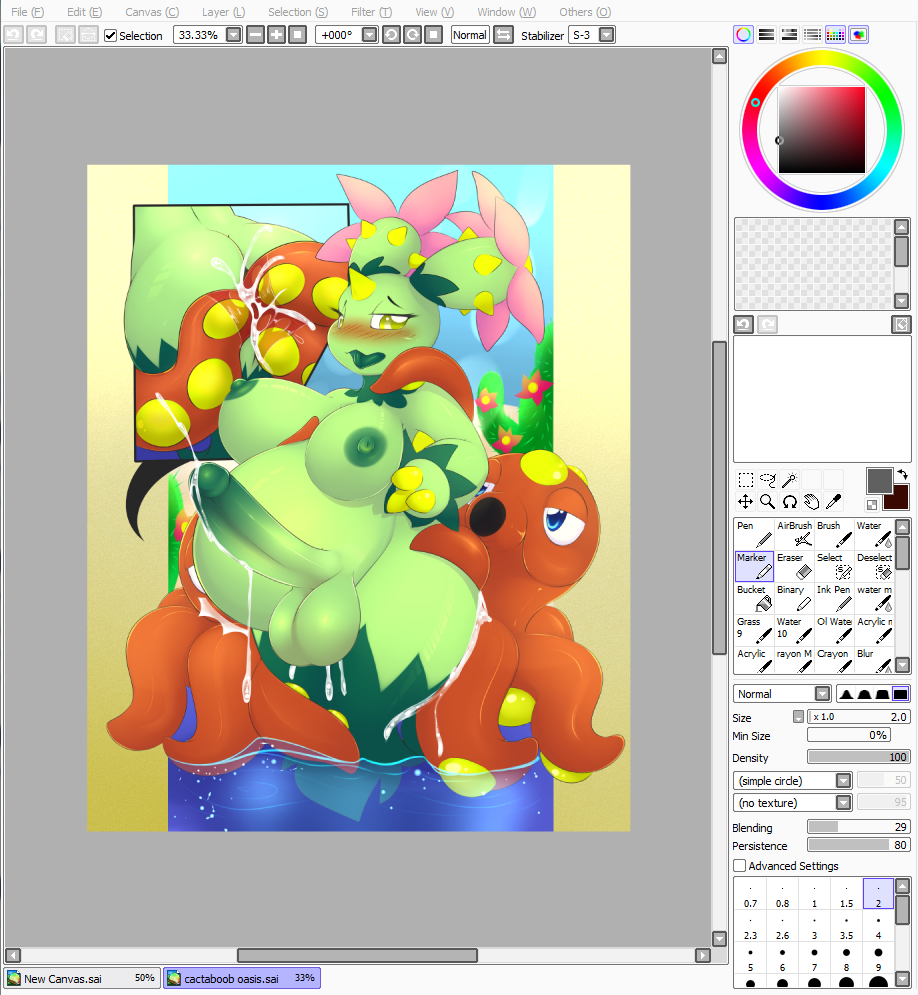The width and height of the screenshot is (918, 995).
Task: Choose the Ink Pen tool
Action: click(x=834, y=598)
